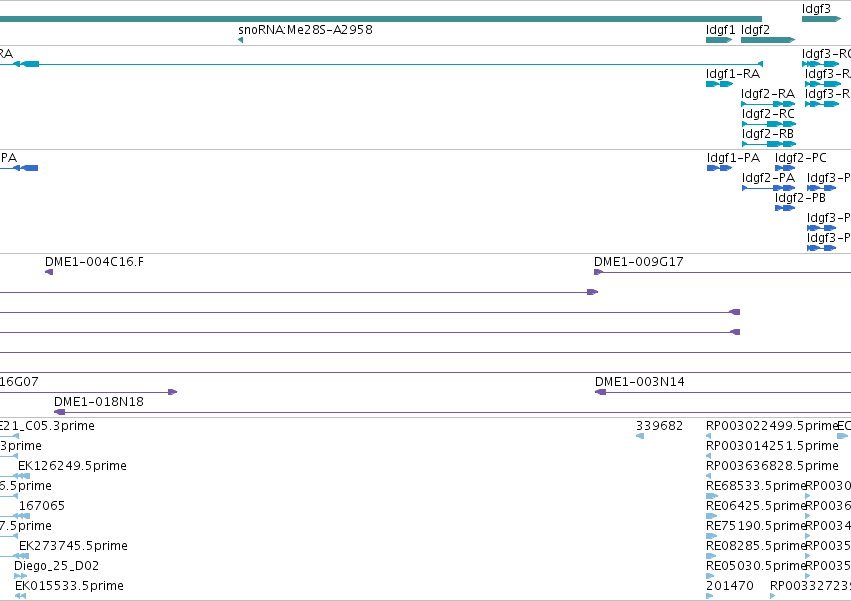Select the Idgf2 gene arrow glyph
Image resolution: width=851 pixels, height=601 pixels.
(768, 40)
